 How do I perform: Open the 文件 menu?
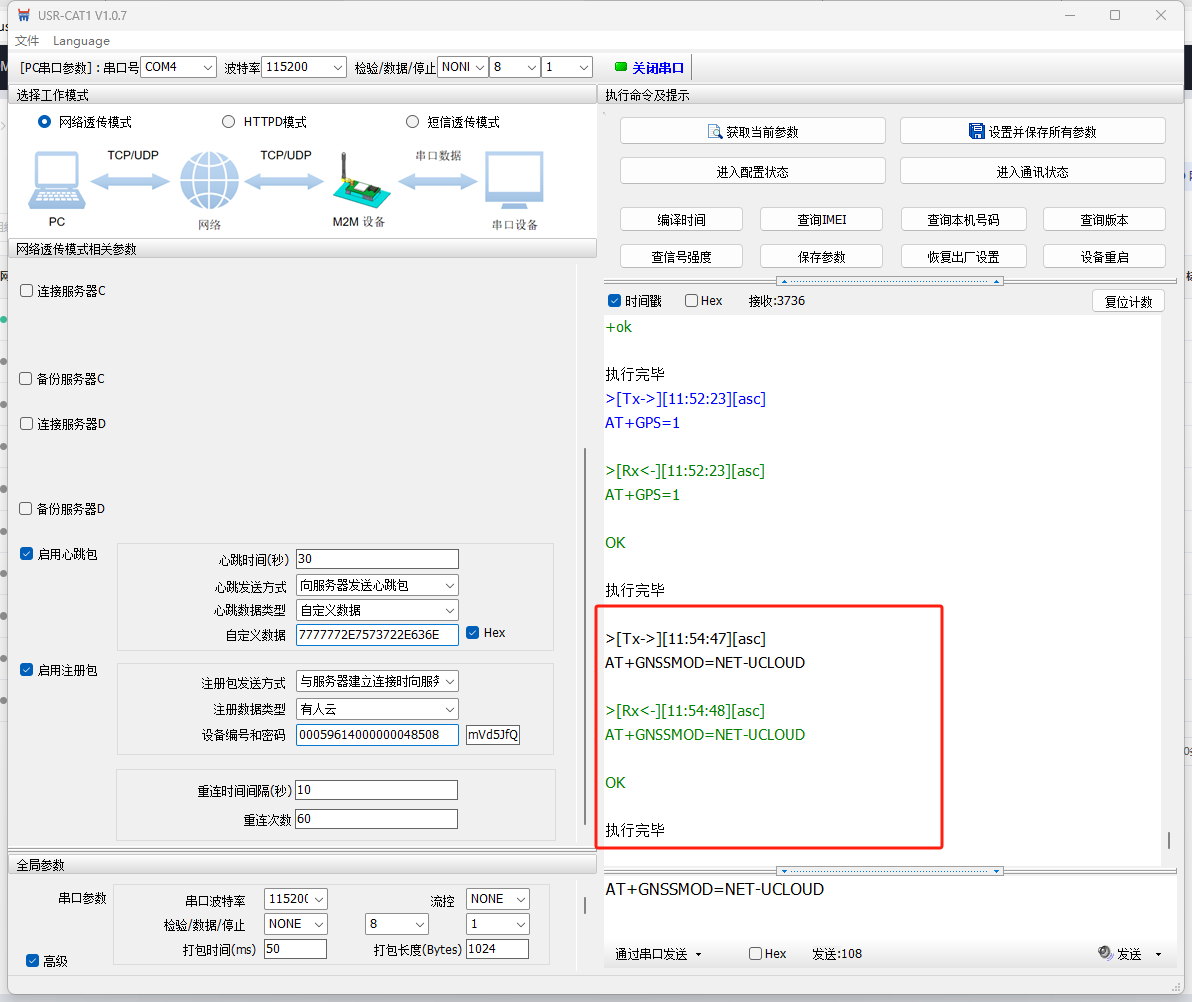click(27, 41)
